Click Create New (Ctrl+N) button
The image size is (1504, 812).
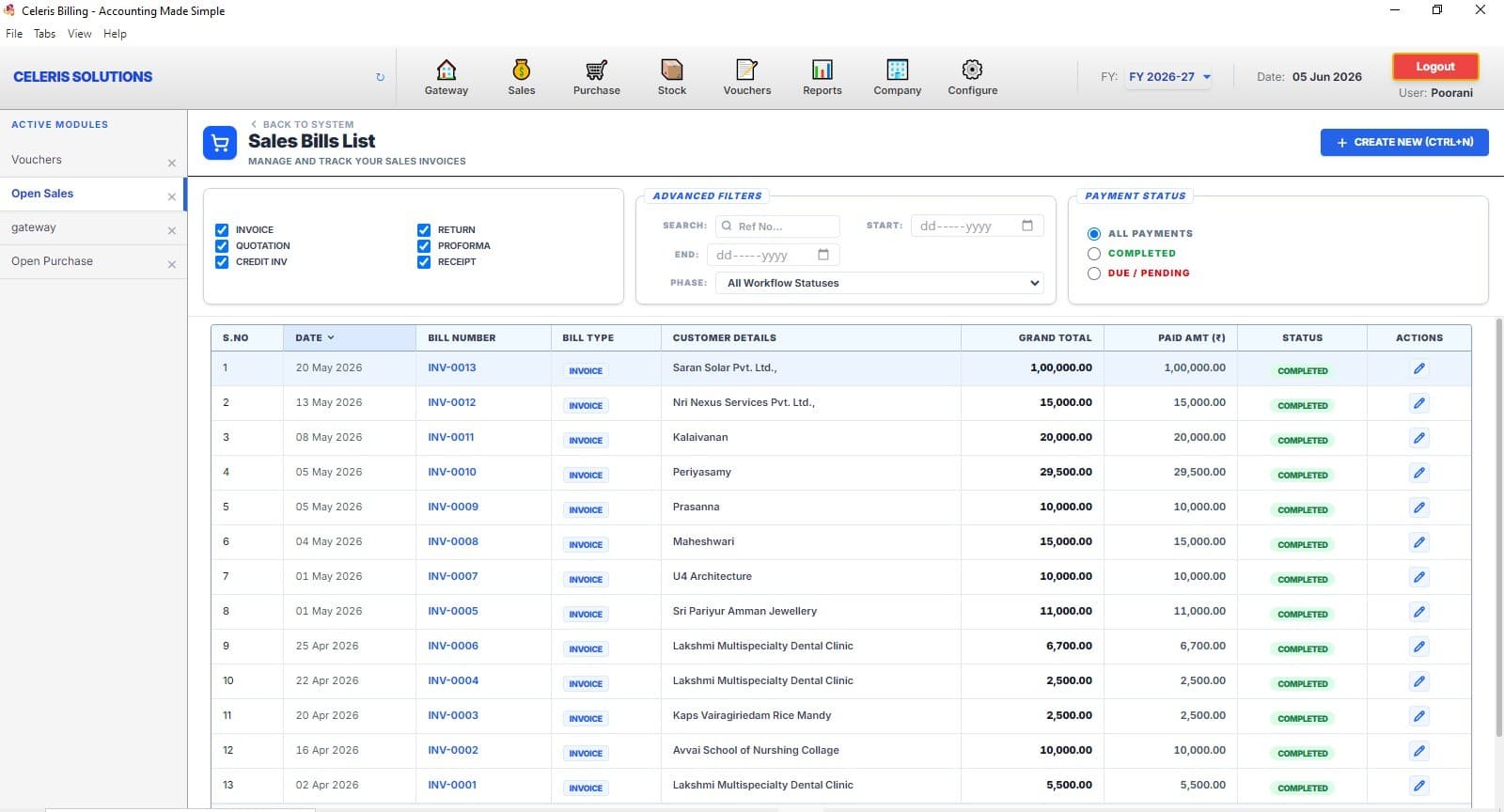point(1404,142)
